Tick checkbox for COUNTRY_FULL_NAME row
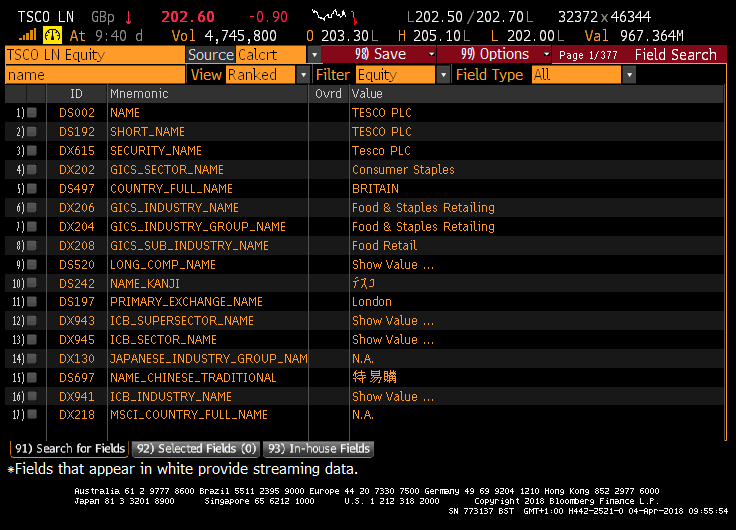The height and width of the screenshot is (530, 736). pos(32,188)
